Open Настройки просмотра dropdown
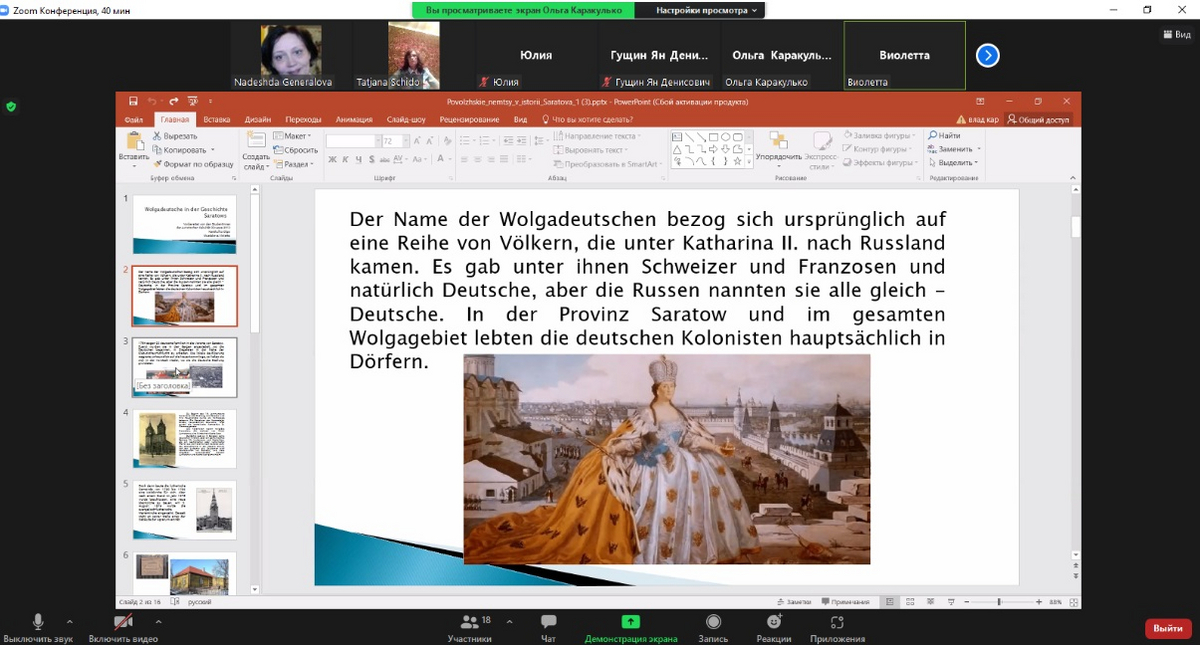This screenshot has height=645, width=1200. tap(706, 10)
